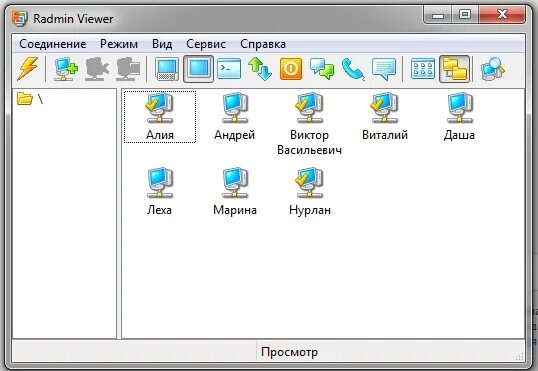Select the Леха computer entry
Viewport: 538px width, 371px height.
[x=160, y=192]
